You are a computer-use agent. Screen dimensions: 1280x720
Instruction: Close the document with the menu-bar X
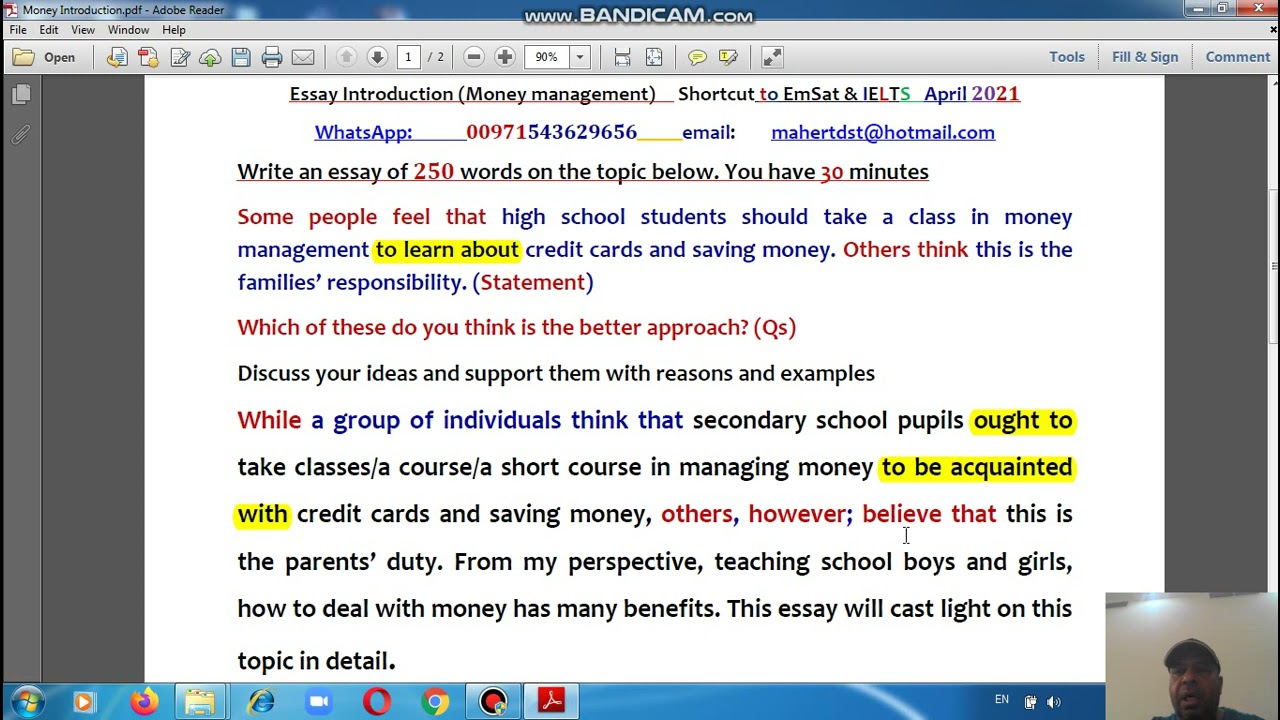[x=1273, y=30]
